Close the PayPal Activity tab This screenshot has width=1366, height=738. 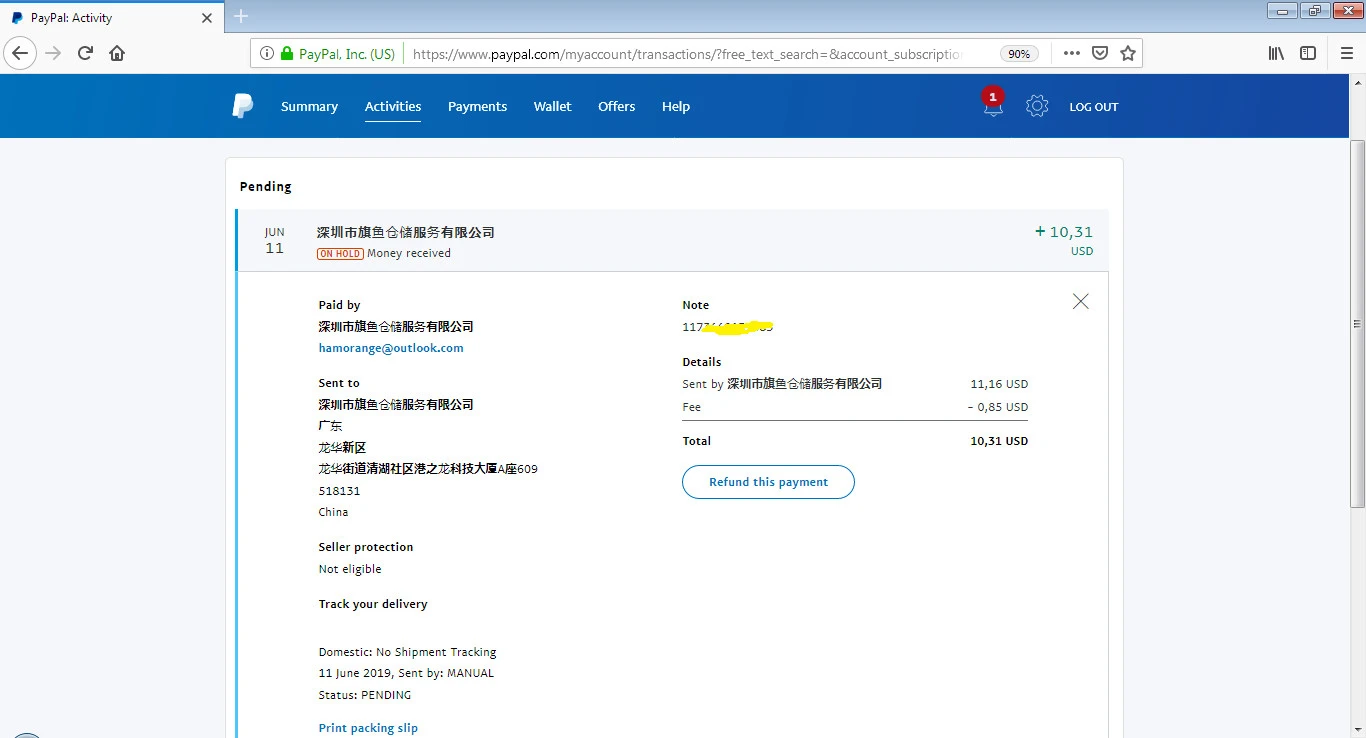pyautogui.click(x=207, y=18)
